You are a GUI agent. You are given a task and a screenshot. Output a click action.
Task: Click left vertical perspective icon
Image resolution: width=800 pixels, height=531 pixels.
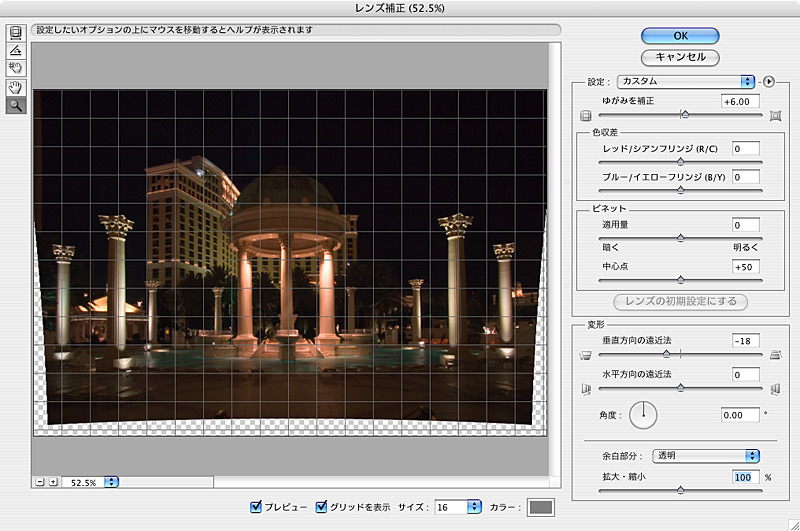tap(586, 355)
